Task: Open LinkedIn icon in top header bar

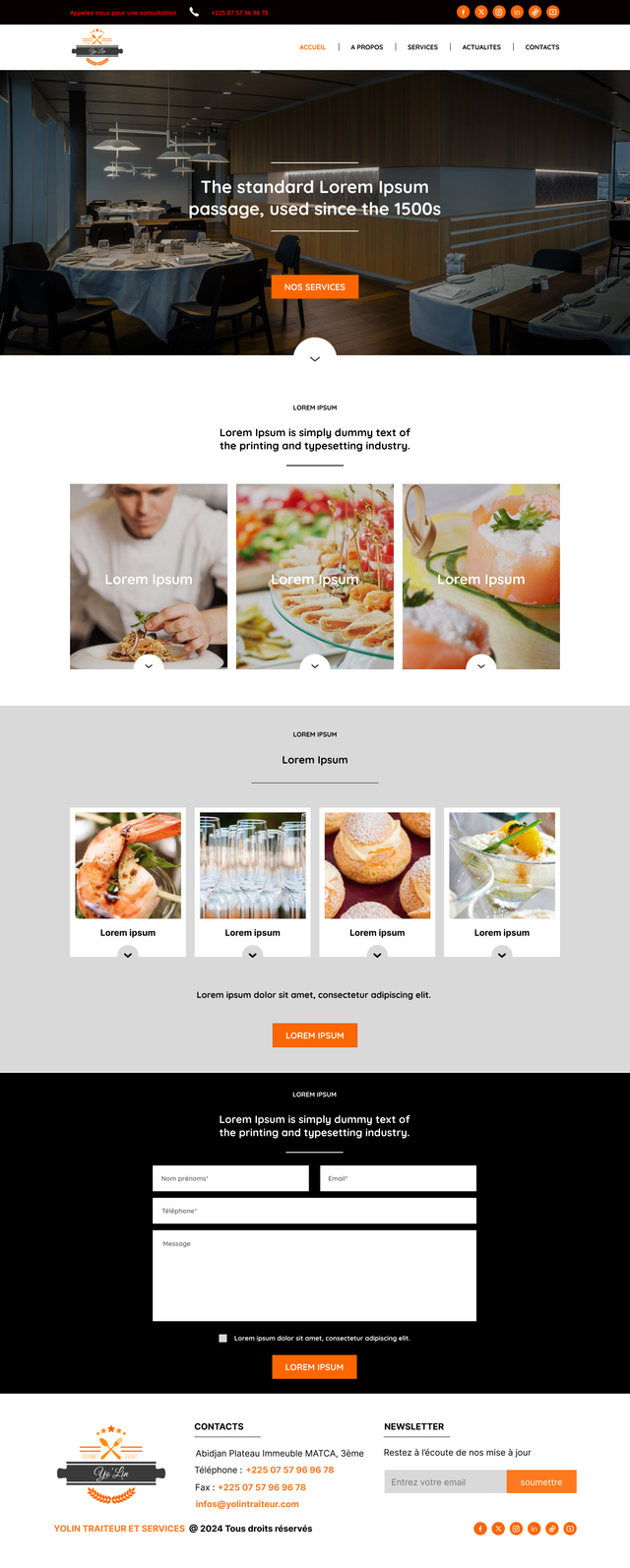Action: [x=517, y=12]
